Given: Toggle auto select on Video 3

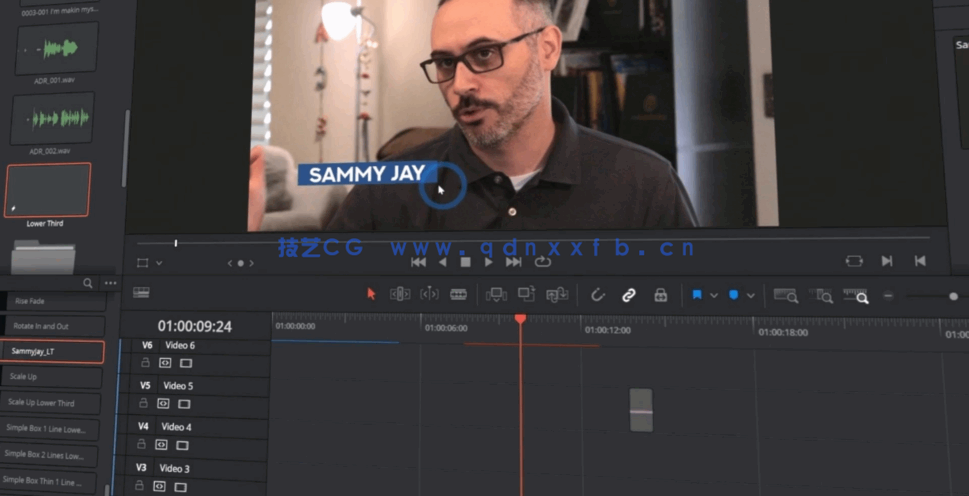Looking at the screenshot, I should pyautogui.click(x=159, y=486).
